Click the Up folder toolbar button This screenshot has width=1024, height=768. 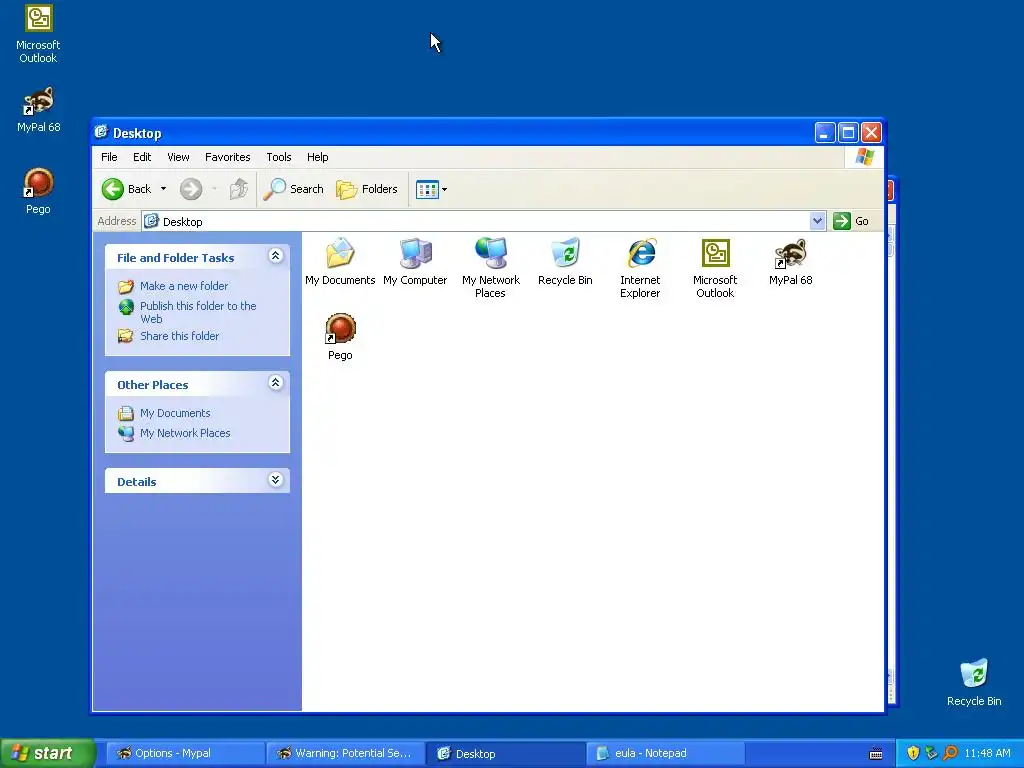pos(238,189)
